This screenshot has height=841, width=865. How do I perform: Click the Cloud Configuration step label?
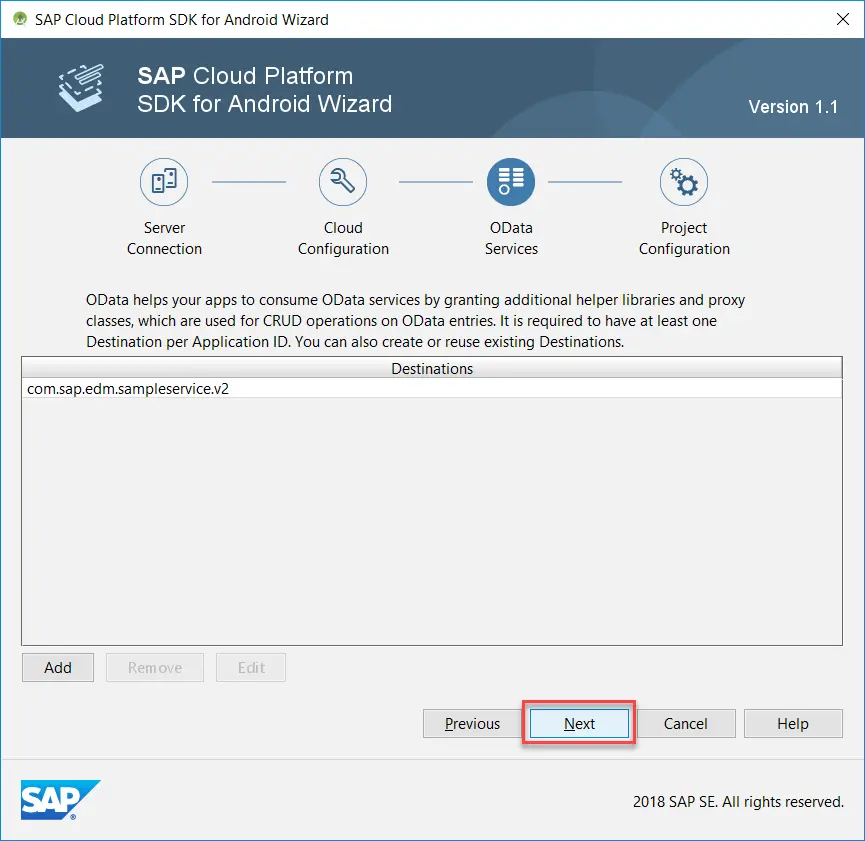343,238
